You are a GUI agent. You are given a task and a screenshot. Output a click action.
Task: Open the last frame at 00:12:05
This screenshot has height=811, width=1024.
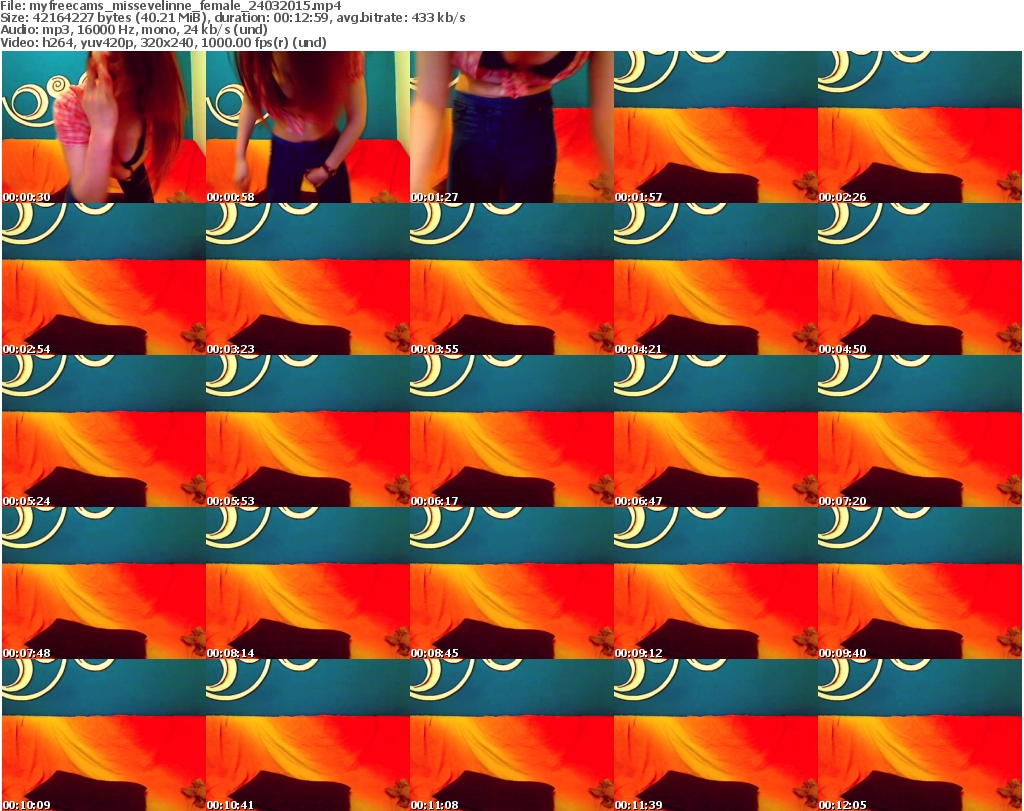click(x=920, y=735)
